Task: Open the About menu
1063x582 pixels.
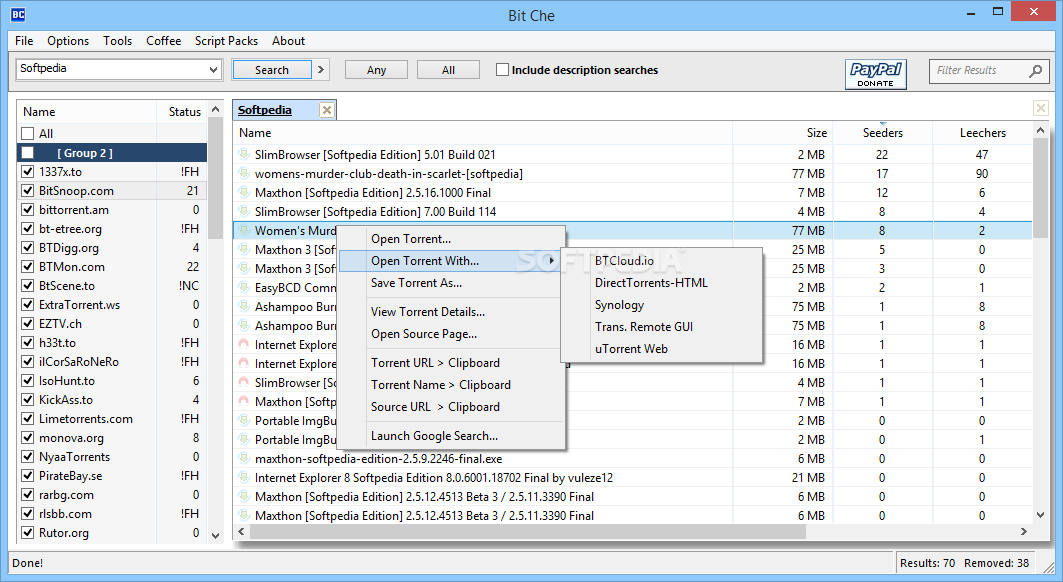Action: (x=288, y=41)
